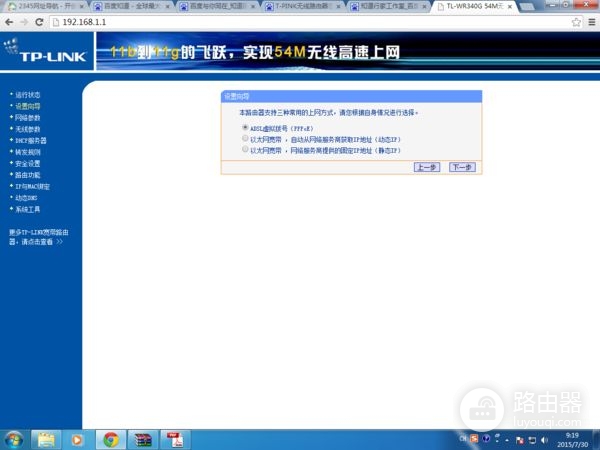Select the 静态IP Ethernet broadband option

coord(245,150)
